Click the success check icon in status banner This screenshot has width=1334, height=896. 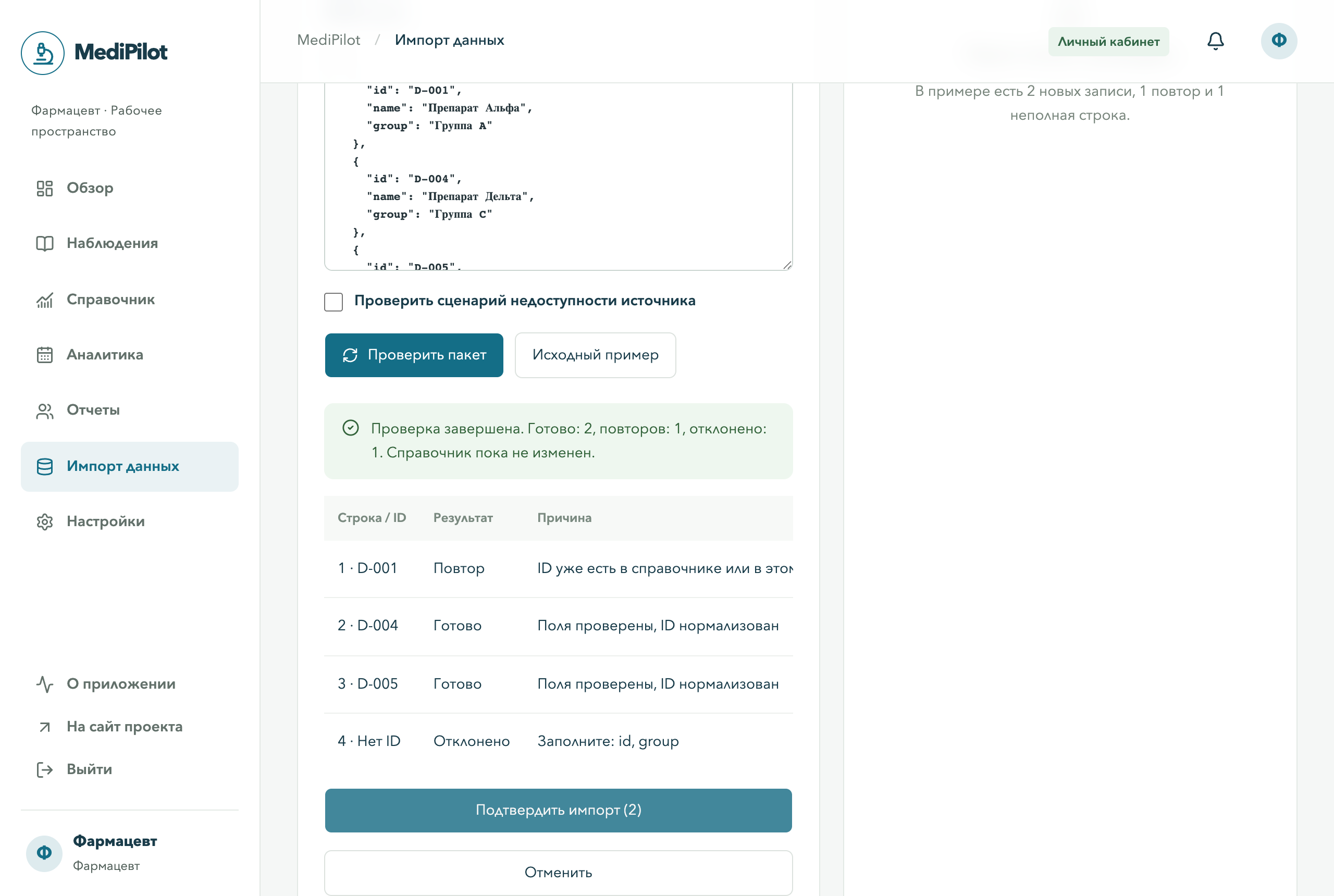point(350,428)
